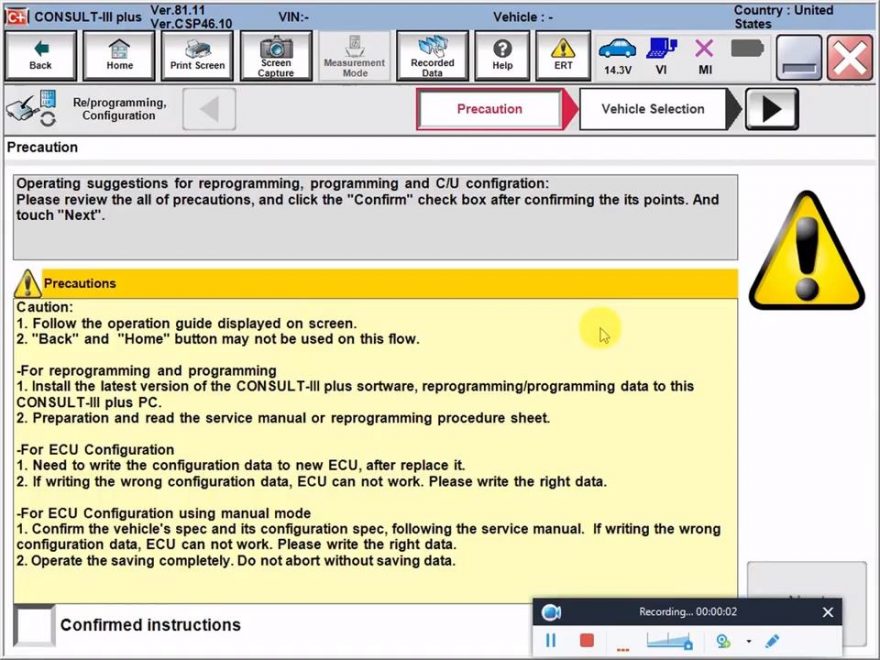The image size is (880, 660).
Task: Select the Vehicle Selection step tab
Action: (x=653, y=109)
